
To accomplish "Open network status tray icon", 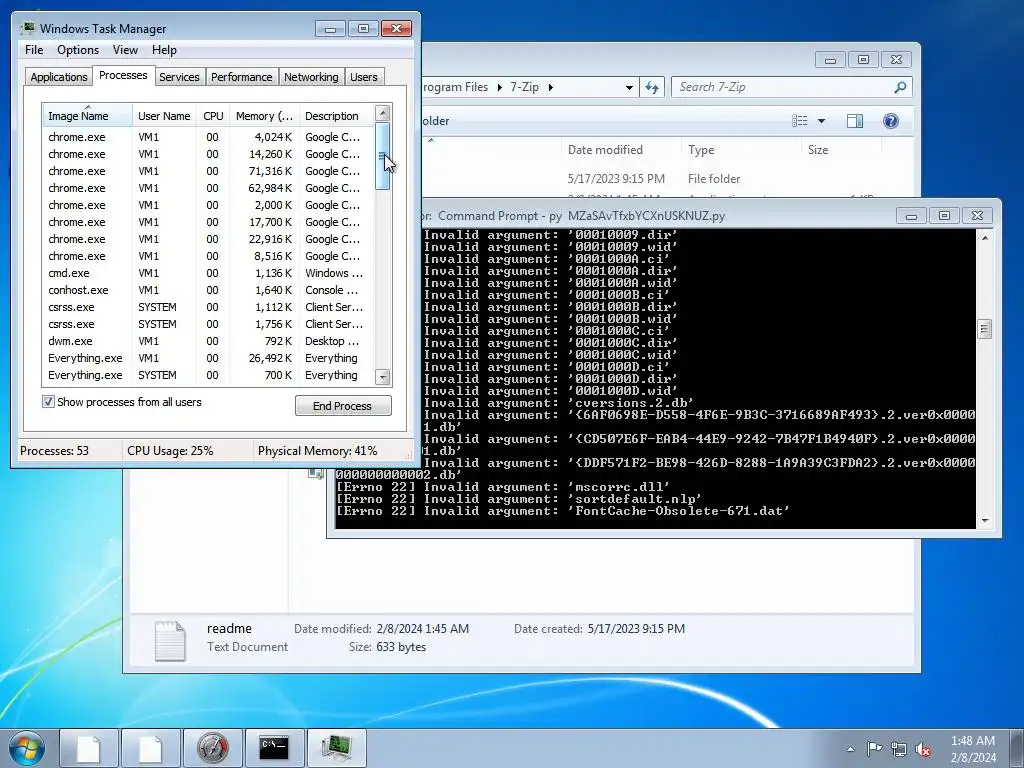I will pyautogui.click(x=899, y=749).
